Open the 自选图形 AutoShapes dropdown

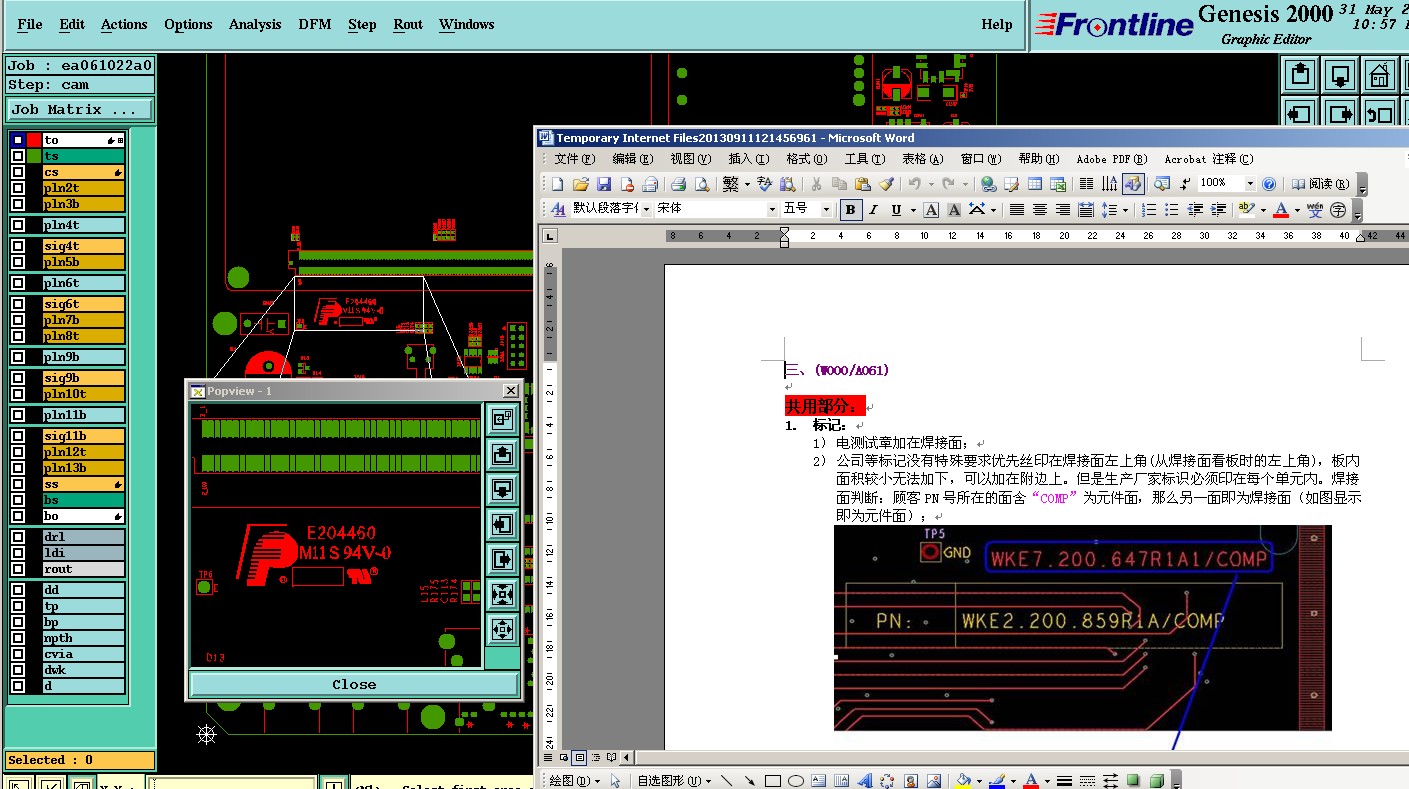pos(673,781)
